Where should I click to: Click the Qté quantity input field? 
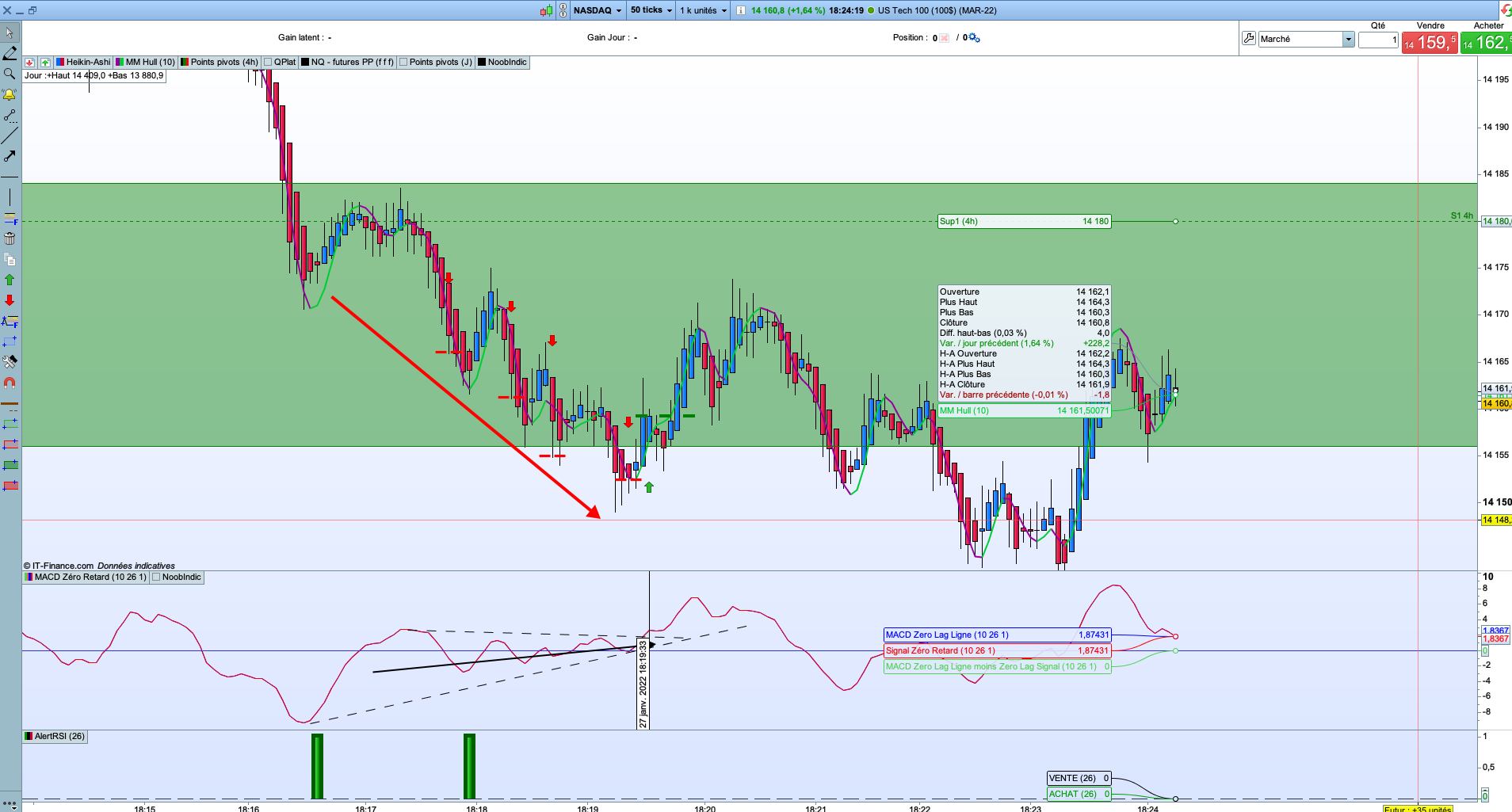[x=1378, y=40]
